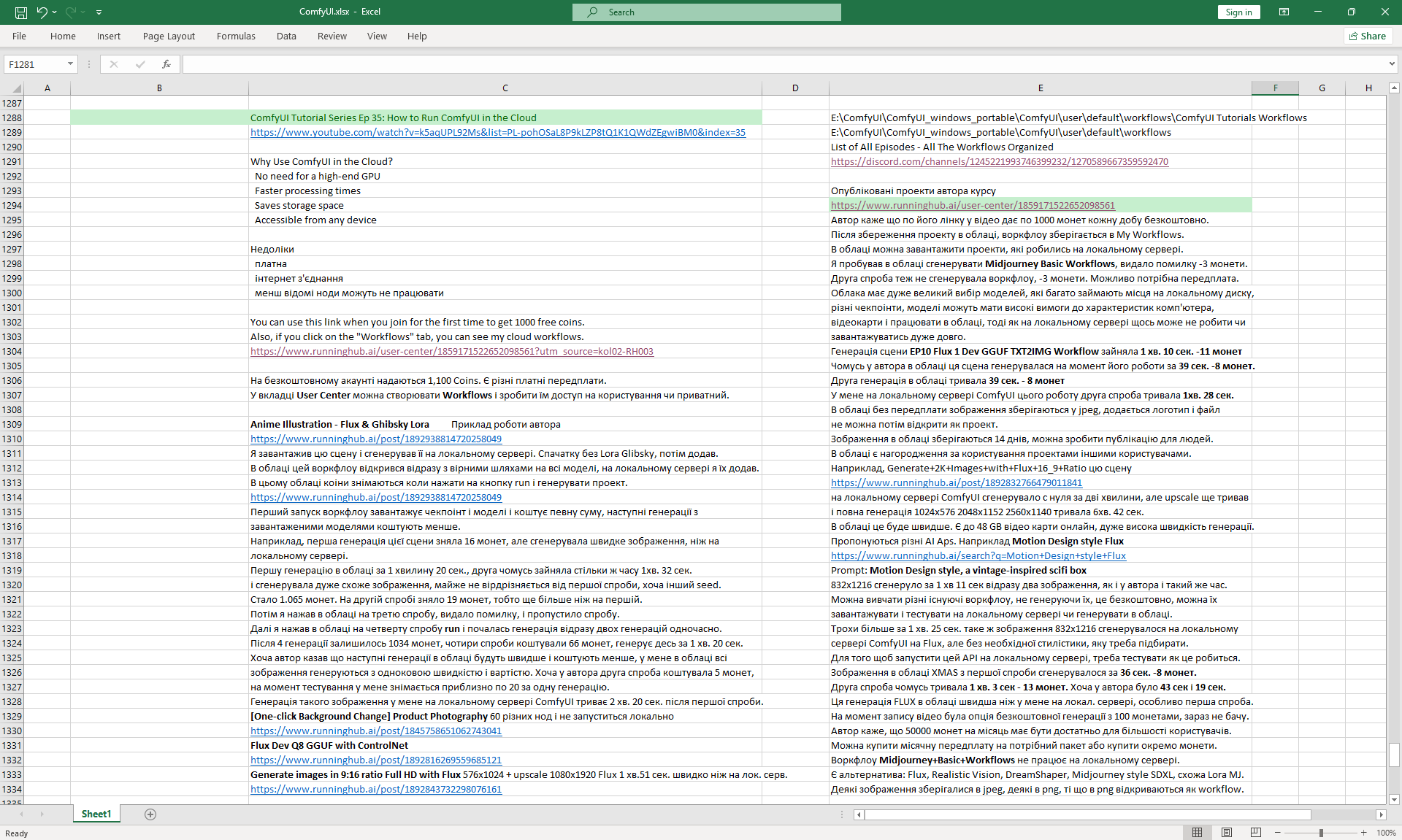1402x840 pixels.
Task: Open the Formulas ribbon tab
Action: tap(236, 36)
